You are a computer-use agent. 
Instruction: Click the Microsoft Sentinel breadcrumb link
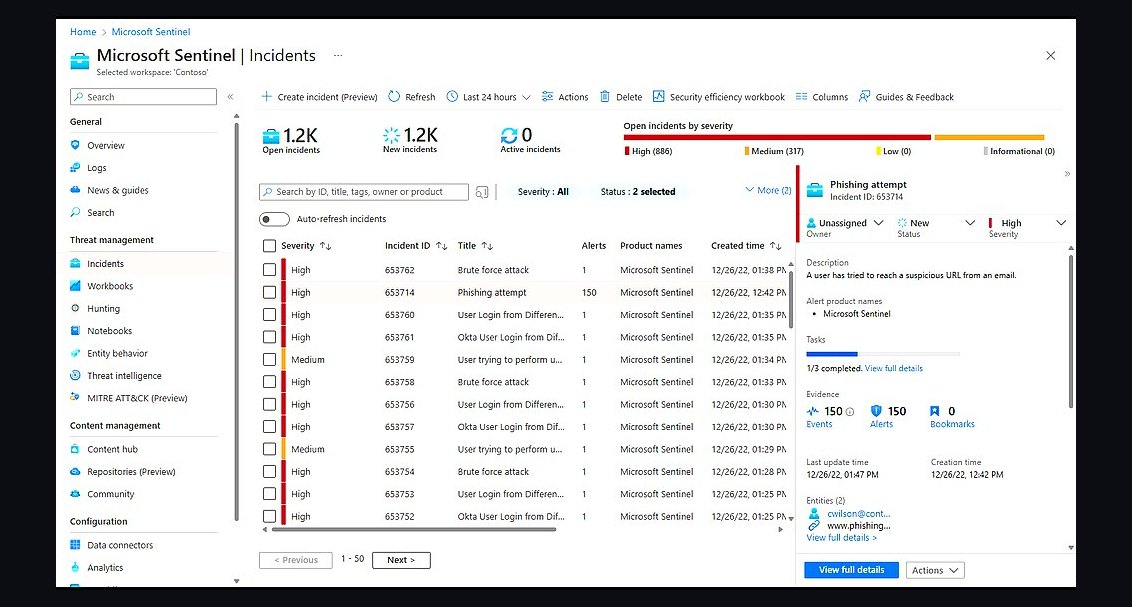pyautogui.click(x=151, y=32)
